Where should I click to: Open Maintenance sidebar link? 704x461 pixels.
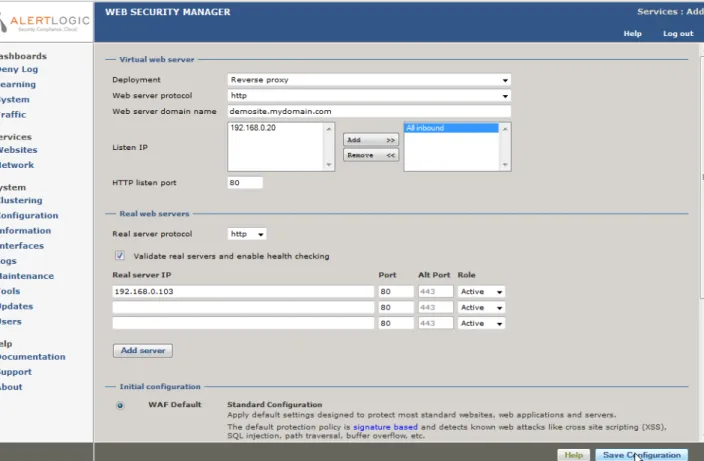point(27,276)
